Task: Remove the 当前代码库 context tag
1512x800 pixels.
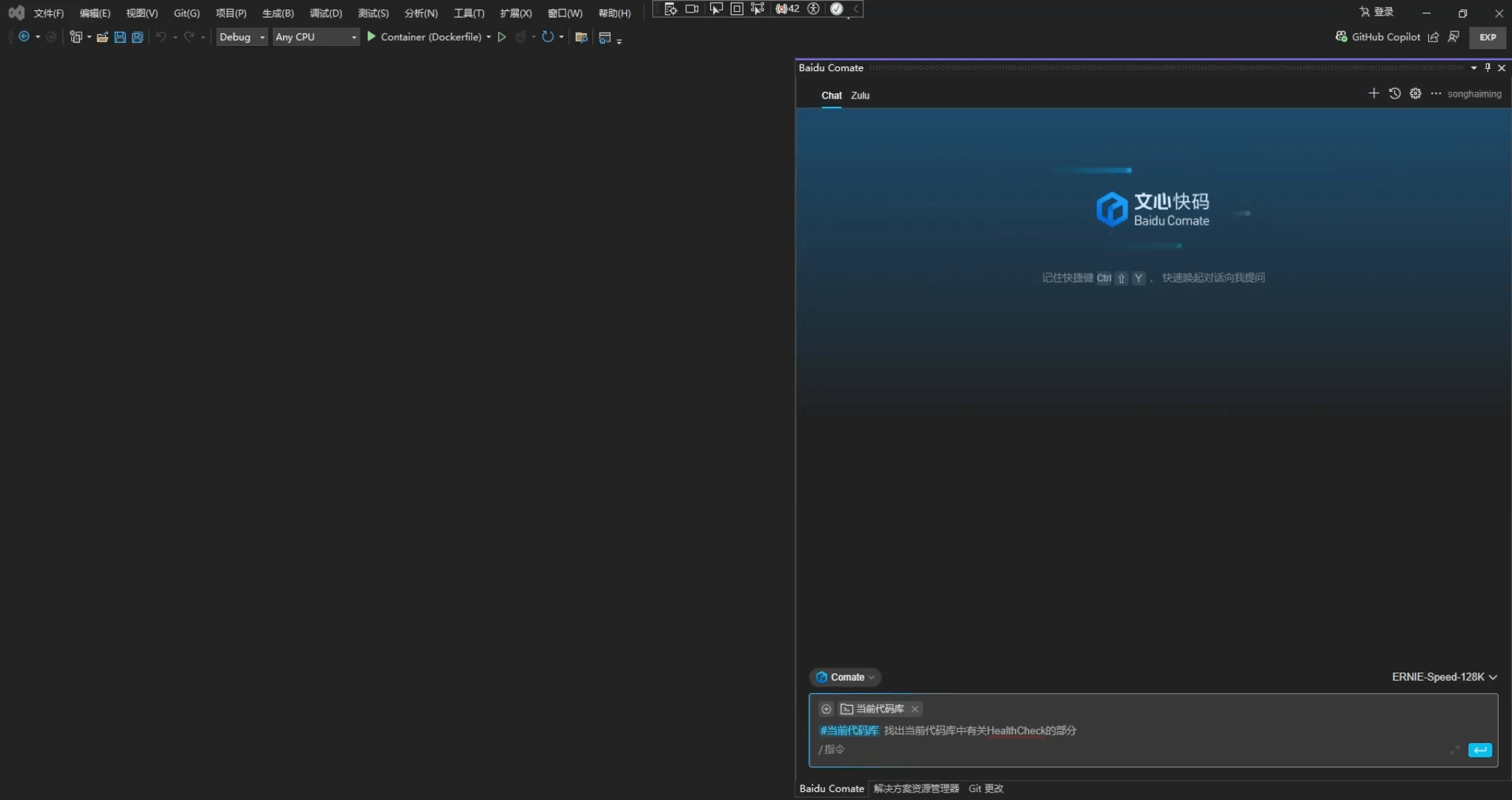Action: tap(915, 709)
